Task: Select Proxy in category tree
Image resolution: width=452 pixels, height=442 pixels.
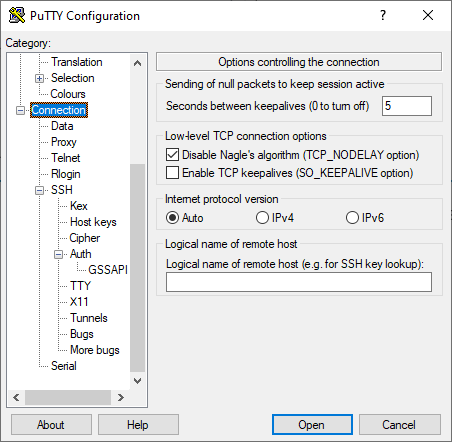Action: pos(64,142)
